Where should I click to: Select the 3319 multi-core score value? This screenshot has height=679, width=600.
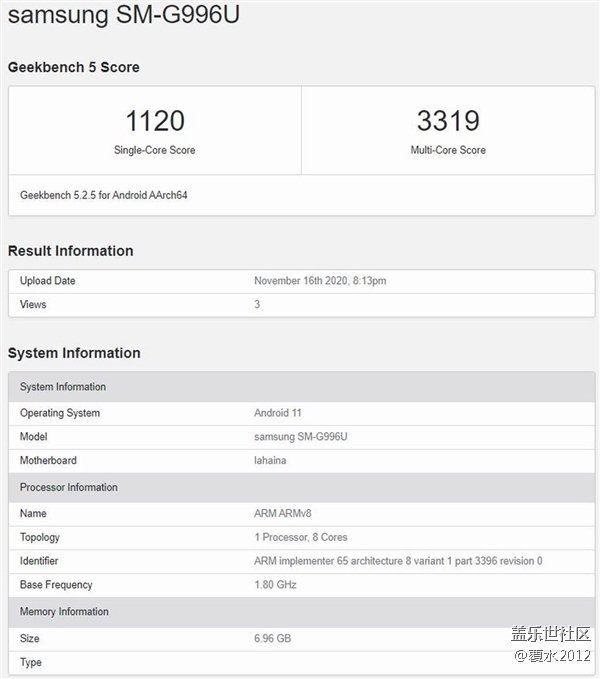[x=447, y=122]
